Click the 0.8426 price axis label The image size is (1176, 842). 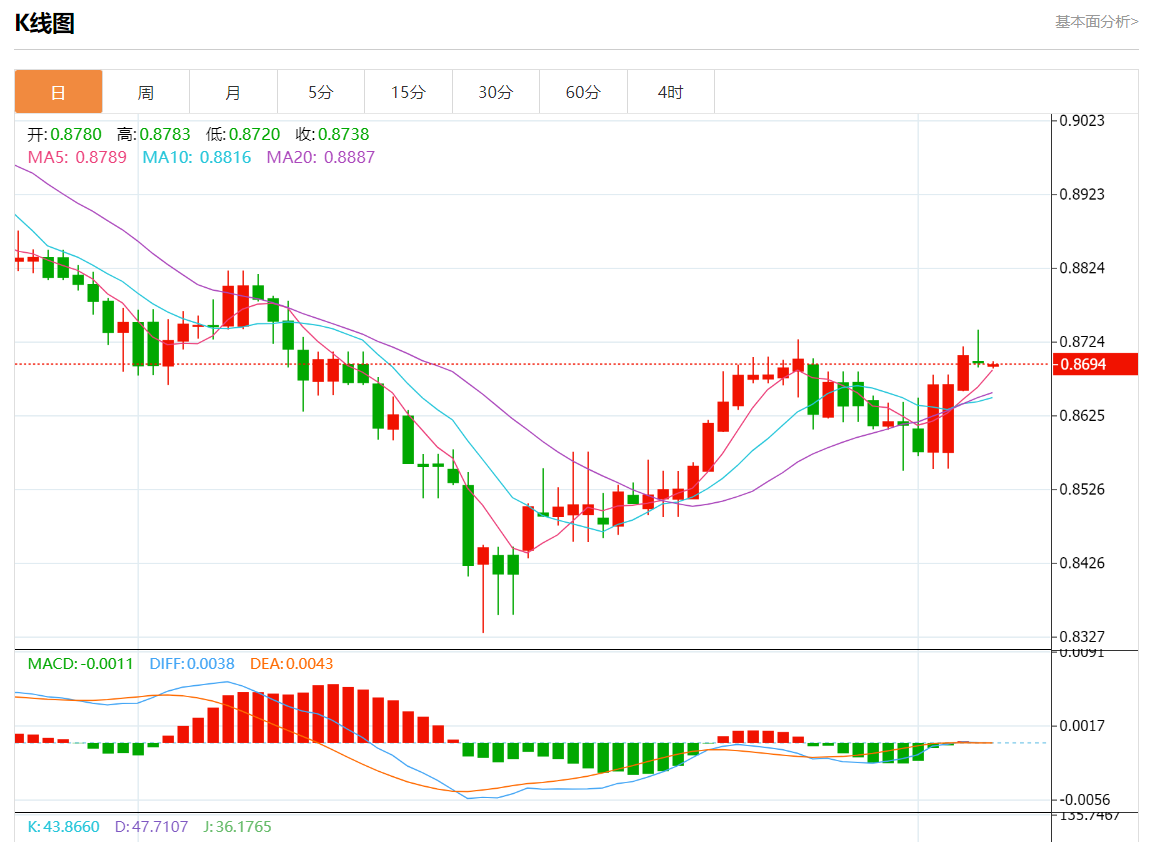point(1082,563)
